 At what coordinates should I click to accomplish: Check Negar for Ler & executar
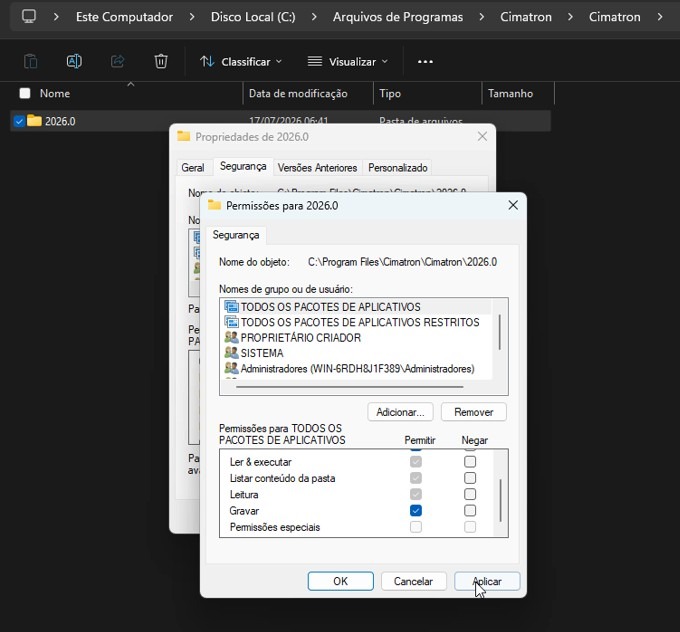pyautogui.click(x=470, y=462)
